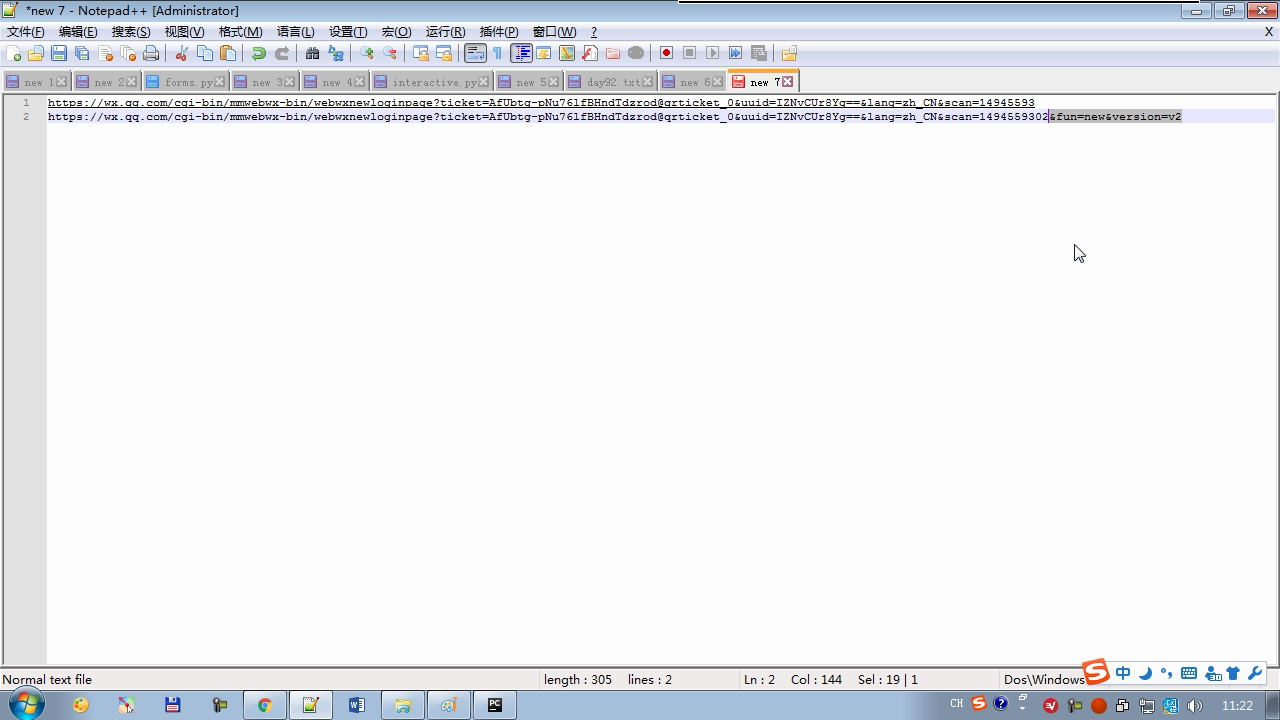
Task: Open the Replace dialog from toolbar
Action: click(336, 53)
